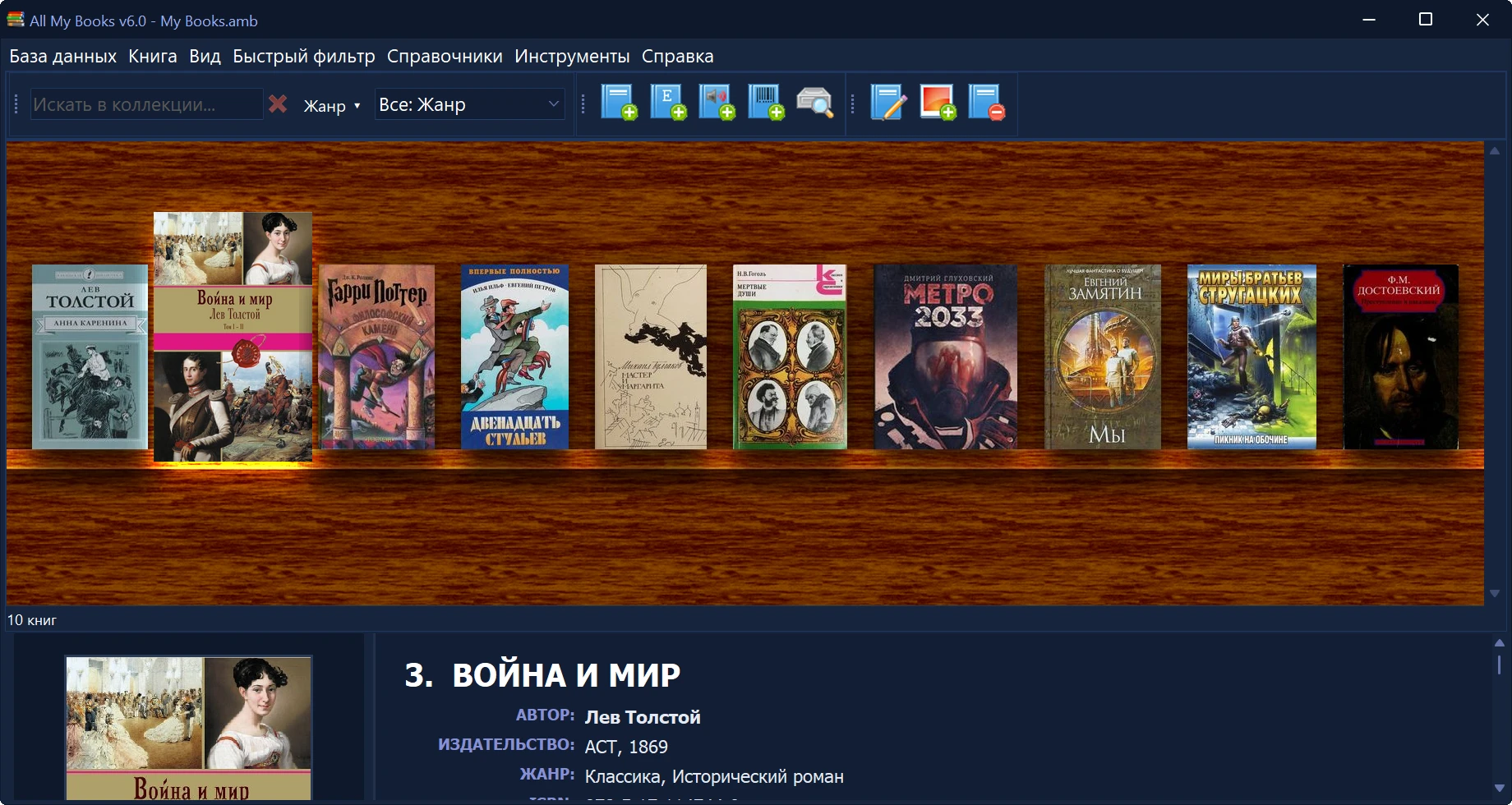This screenshot has width=1512, height=805.
Task: Select the Метро 2033 book cover
Action: point(946,356)
